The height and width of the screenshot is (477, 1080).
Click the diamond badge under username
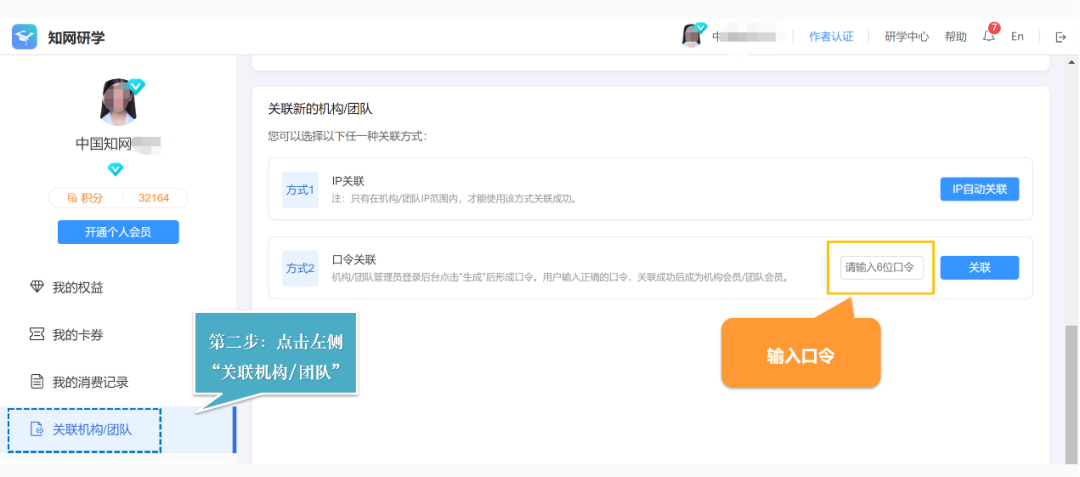pyautogui.click(x=116, y=169)
